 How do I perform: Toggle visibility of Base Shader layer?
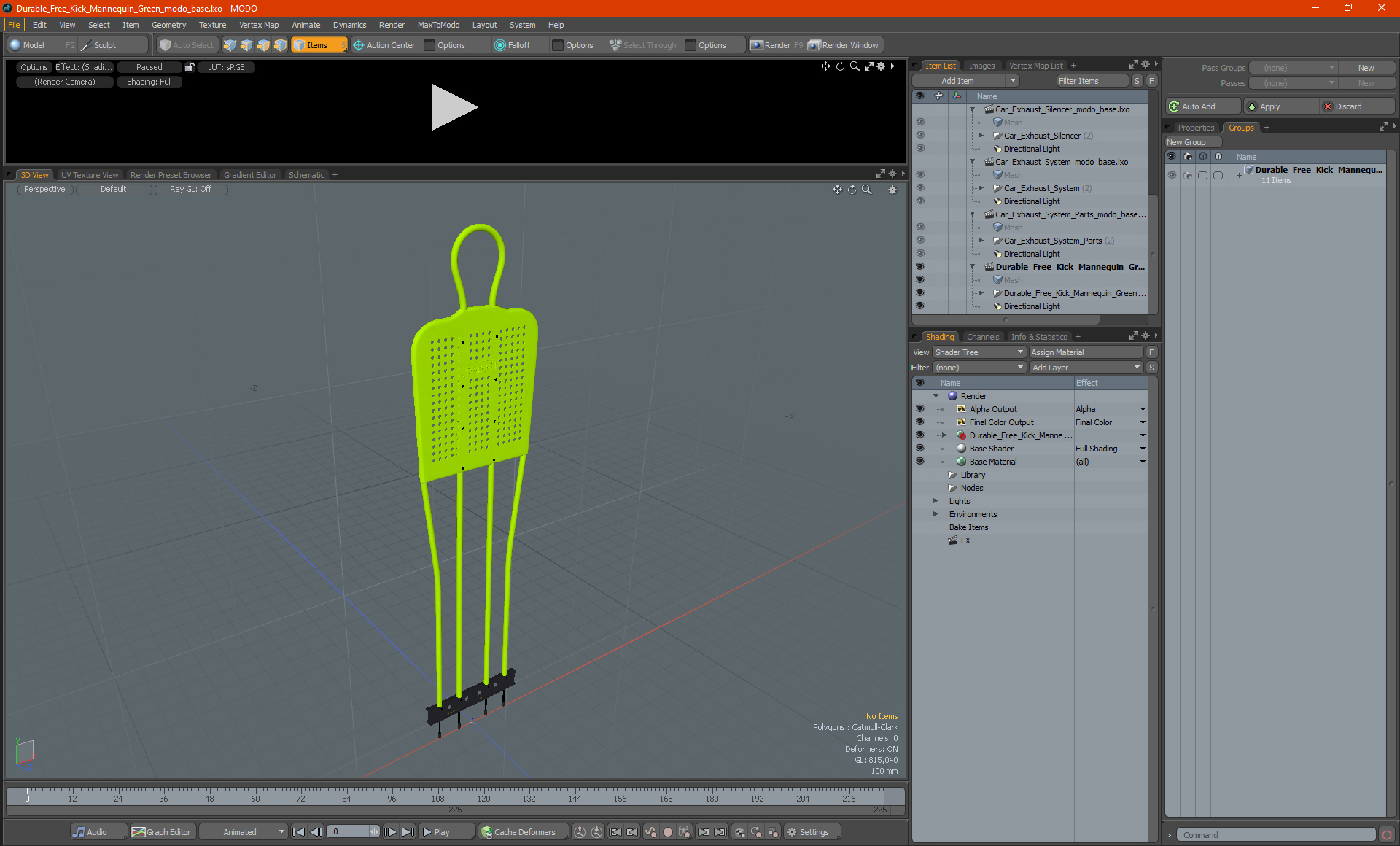click(920, 449)
